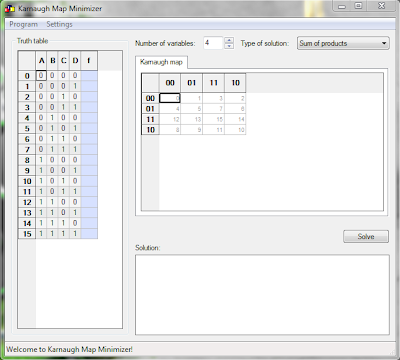
Task: Select Karnaugh map cell 8
Action: (x=170, y=130)
